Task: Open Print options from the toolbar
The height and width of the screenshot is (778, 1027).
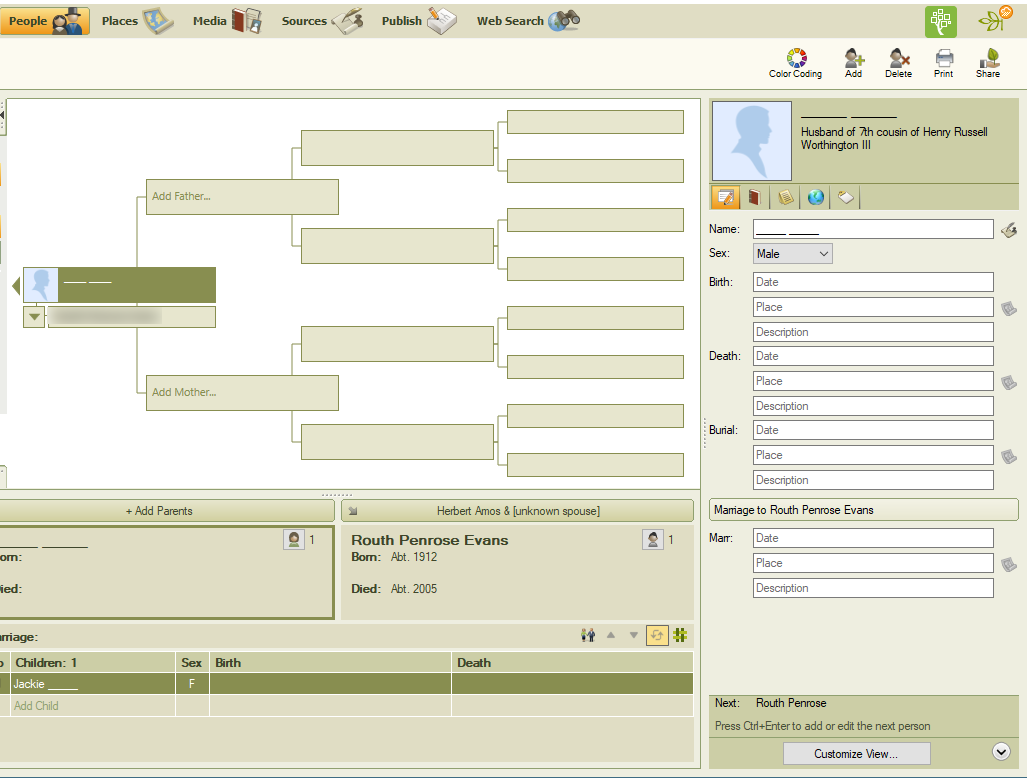Action: (x=943, y=62)
